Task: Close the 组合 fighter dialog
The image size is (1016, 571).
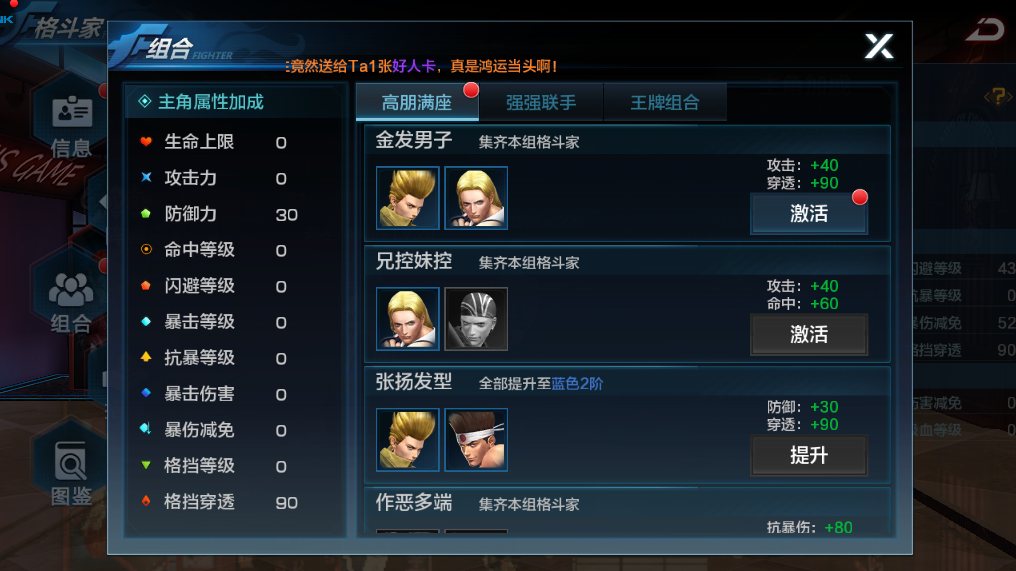Action: tap(879, 46)
